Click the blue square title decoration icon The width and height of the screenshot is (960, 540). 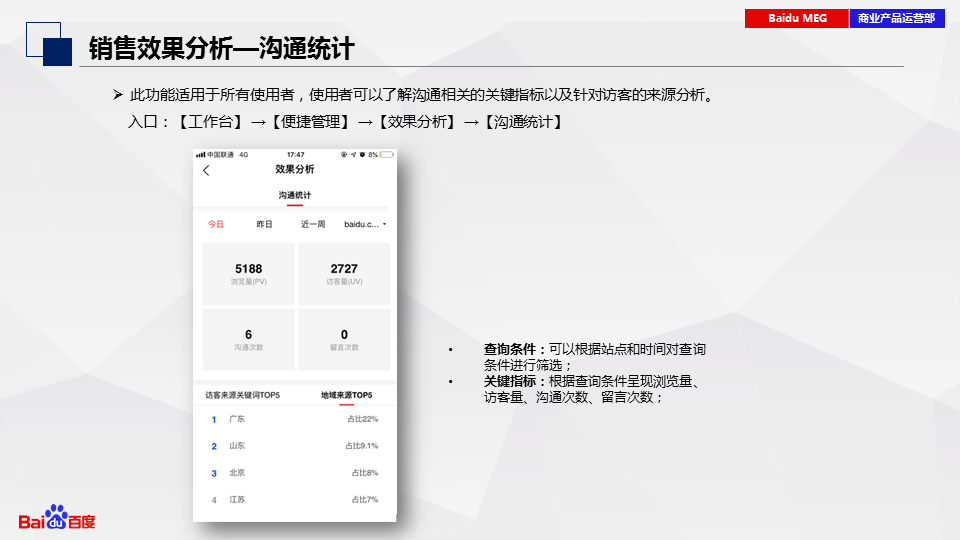tap(55, 50)
